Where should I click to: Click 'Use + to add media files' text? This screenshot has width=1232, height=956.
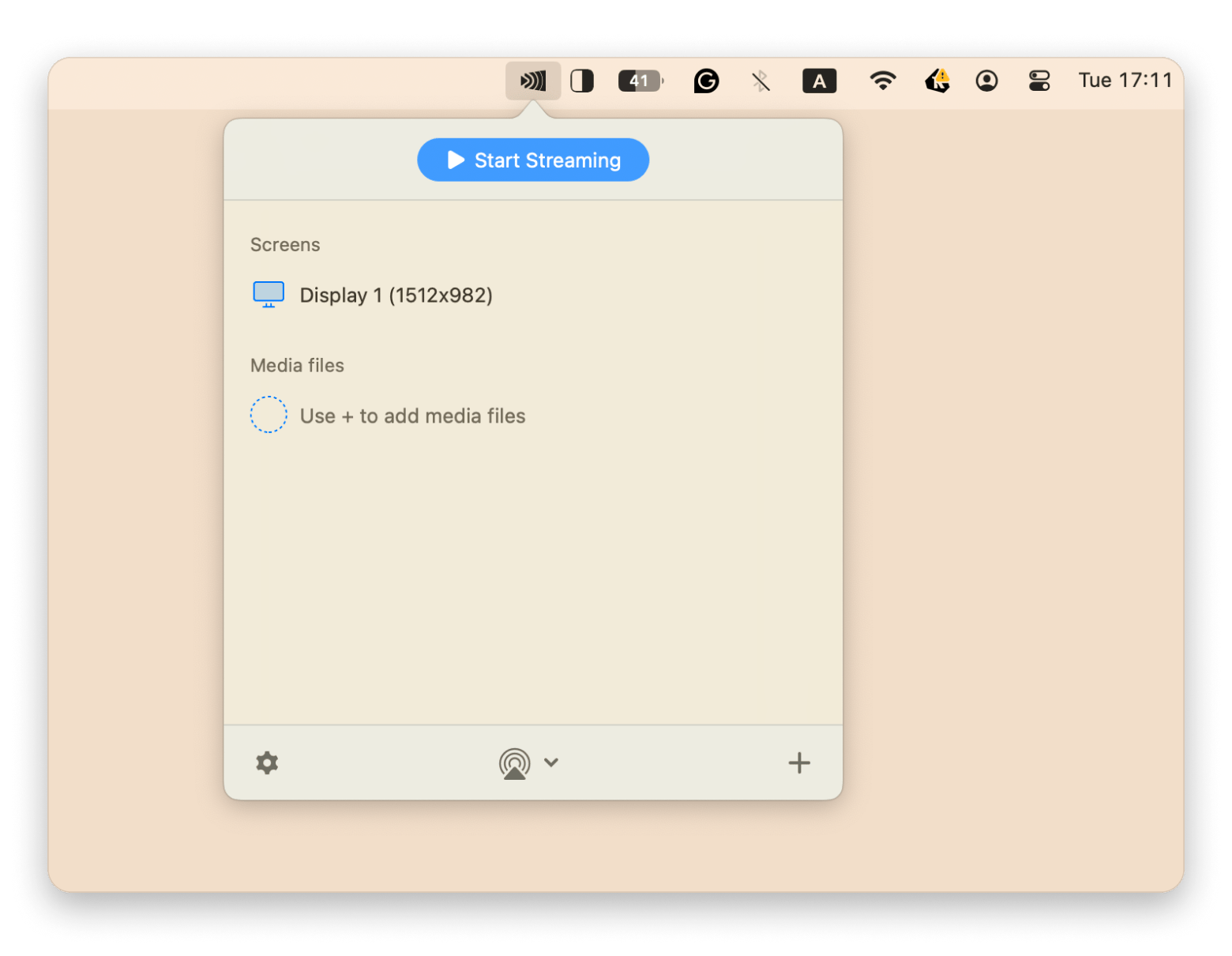[x=412, y=416]
